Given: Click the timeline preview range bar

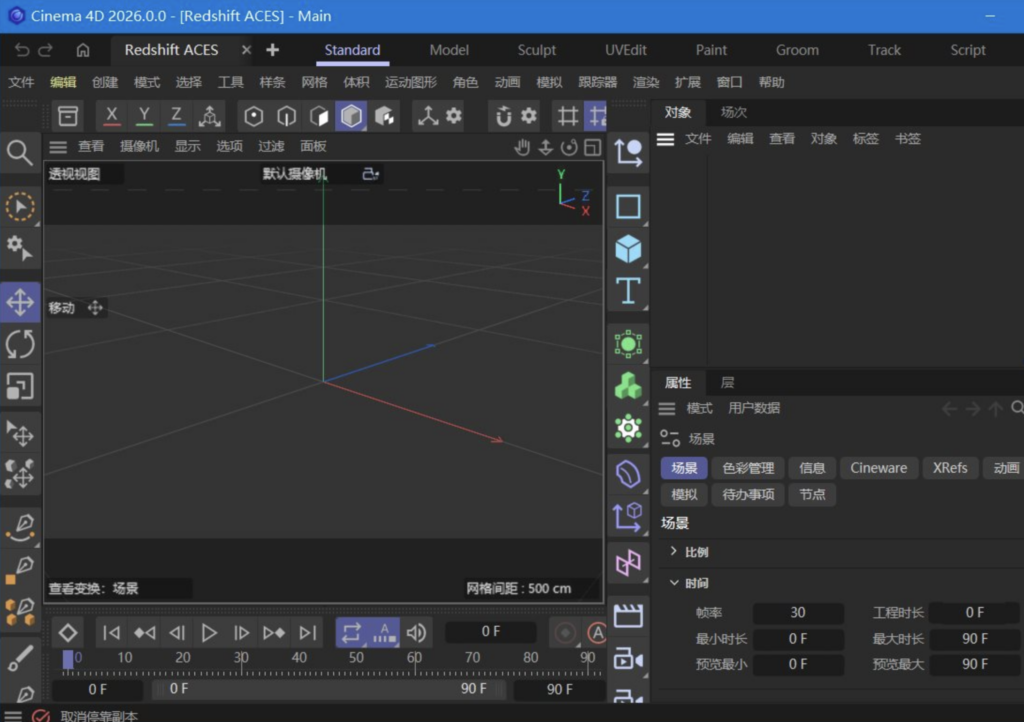Looking at the screenshot, I should click(328, 689).
